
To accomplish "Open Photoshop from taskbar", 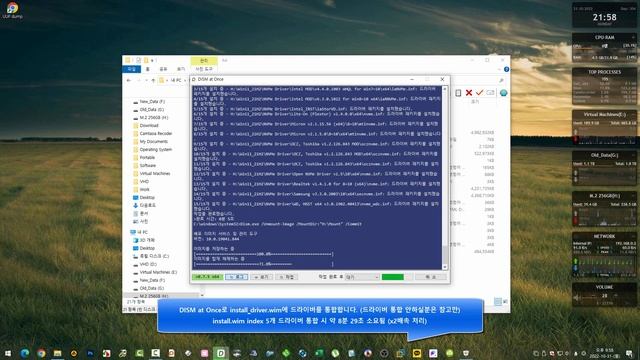I will click(x=90, y=353).
